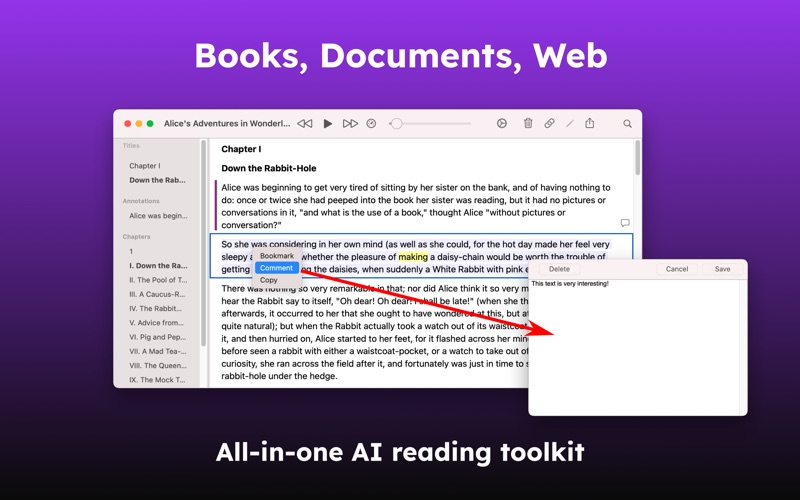The image size is (800, 500).
Task: Open chapter III. A Caucus-R...
Action: point(157,294)
